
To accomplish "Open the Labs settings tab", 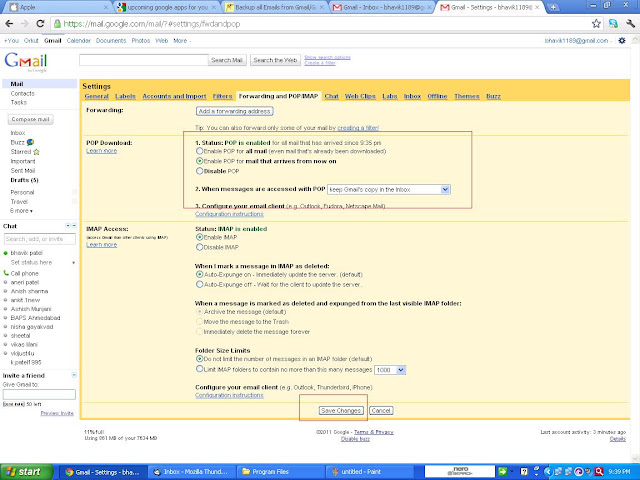I will (x=390, y=96).
